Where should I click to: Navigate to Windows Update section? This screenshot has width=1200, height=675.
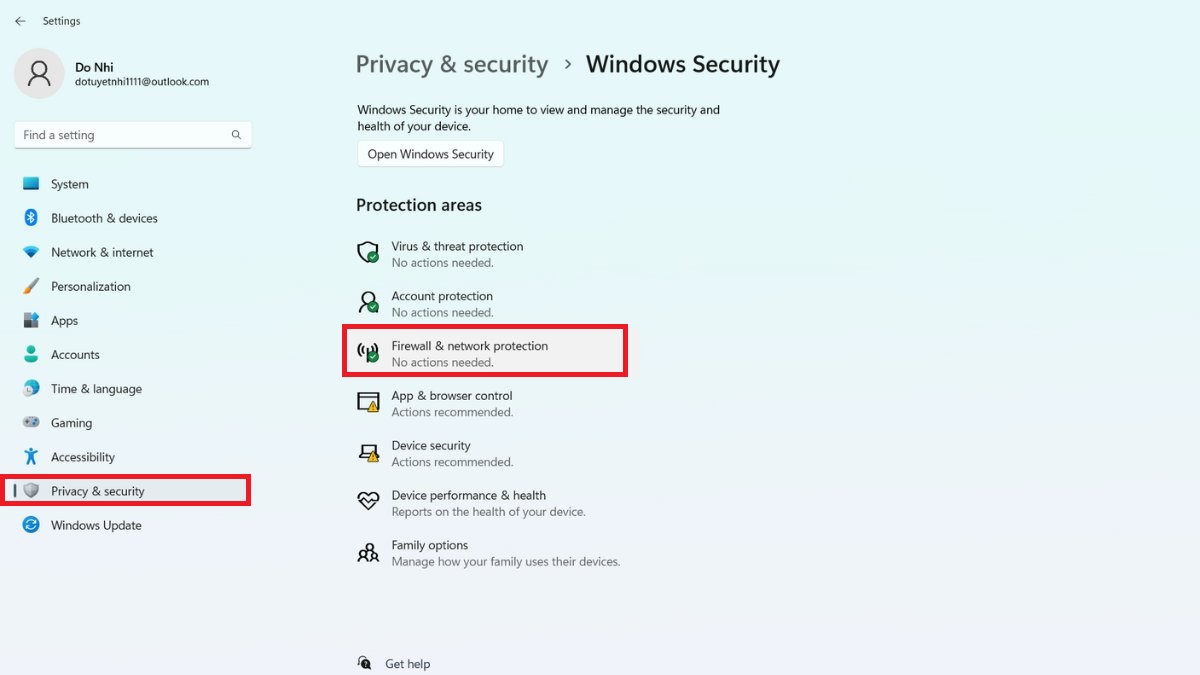[96, 525]
